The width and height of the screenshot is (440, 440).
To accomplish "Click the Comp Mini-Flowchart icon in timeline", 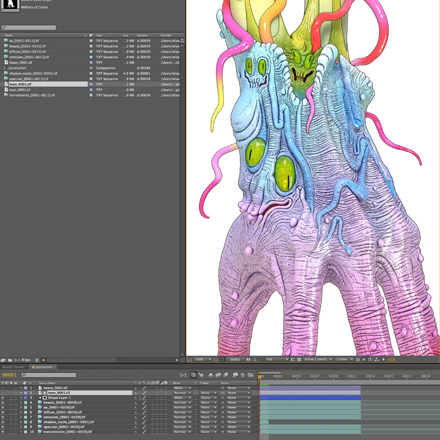I will [x=183, y=375].
